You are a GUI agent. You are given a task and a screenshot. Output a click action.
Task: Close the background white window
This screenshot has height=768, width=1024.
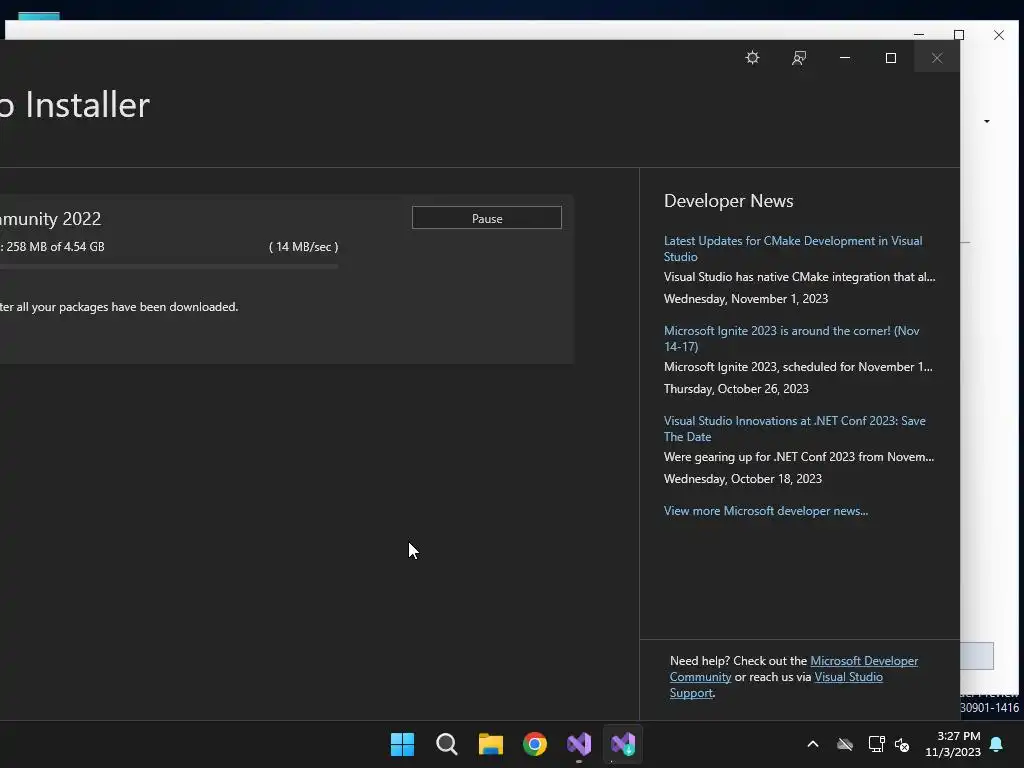pyautogui.click(x=999, y=35)
